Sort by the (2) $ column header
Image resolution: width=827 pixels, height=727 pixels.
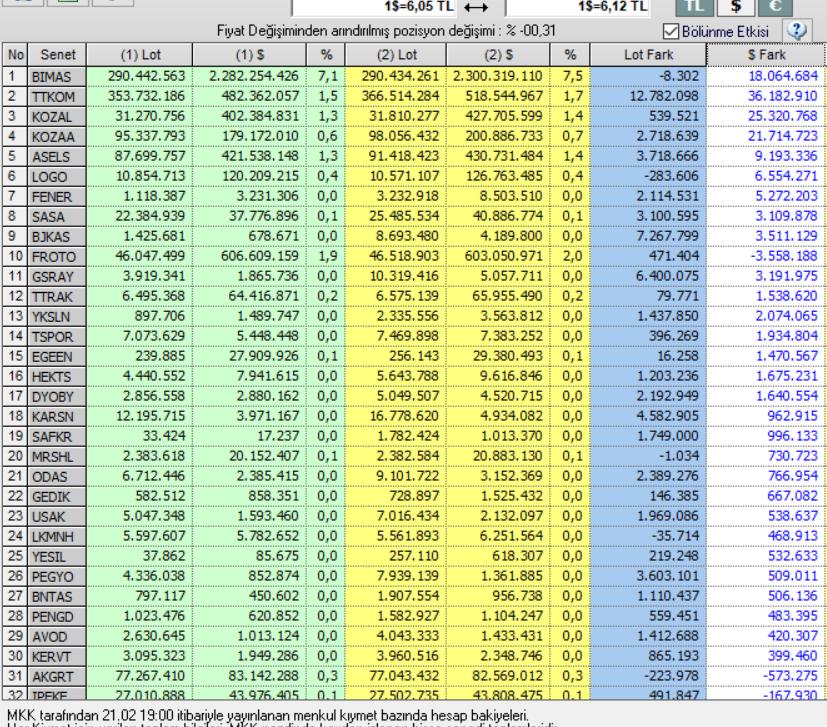pos(498,55)
